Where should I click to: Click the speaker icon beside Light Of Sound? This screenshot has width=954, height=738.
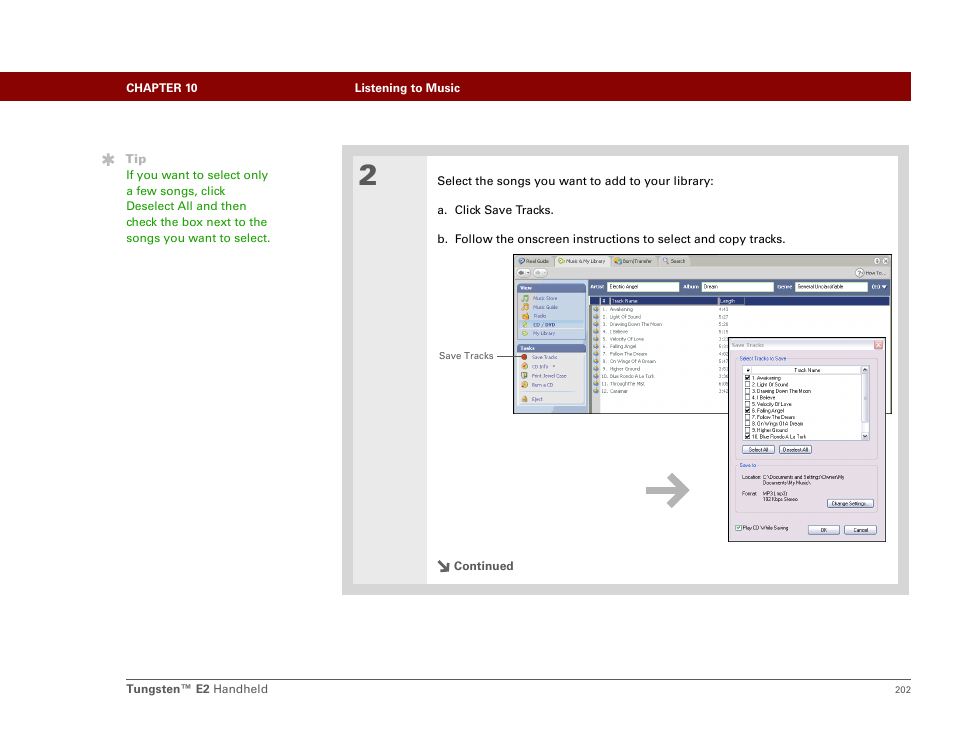click(x=596, y=317)
